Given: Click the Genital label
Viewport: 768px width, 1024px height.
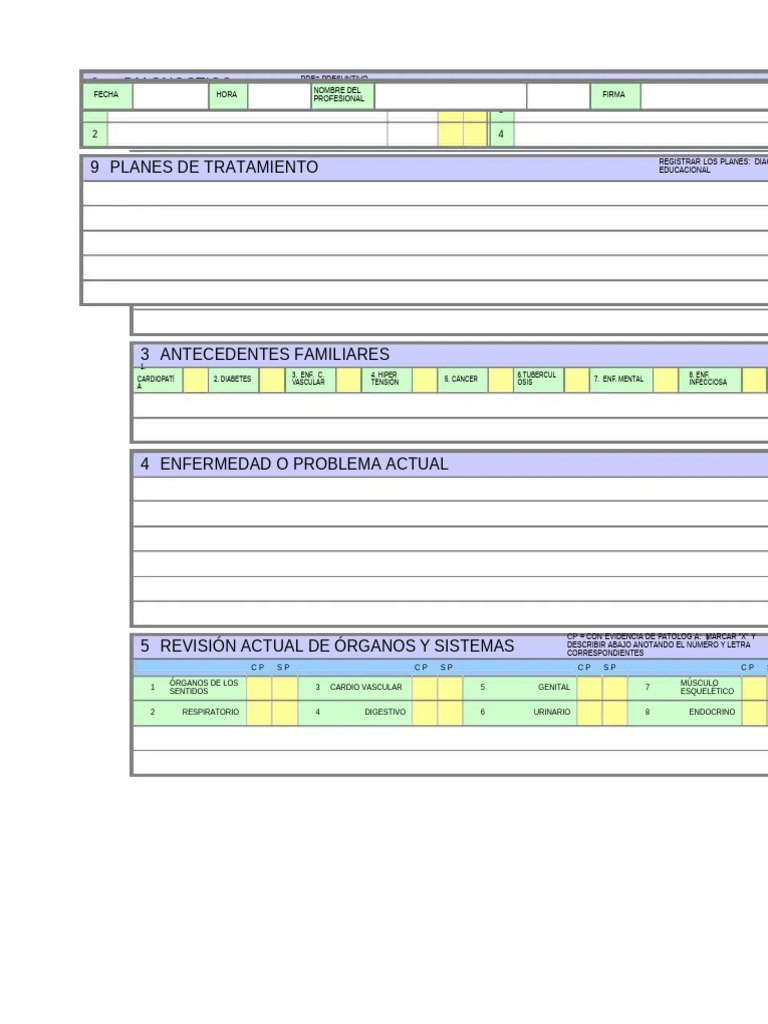Looking at the screenshot, I should [x=554, y=687].
